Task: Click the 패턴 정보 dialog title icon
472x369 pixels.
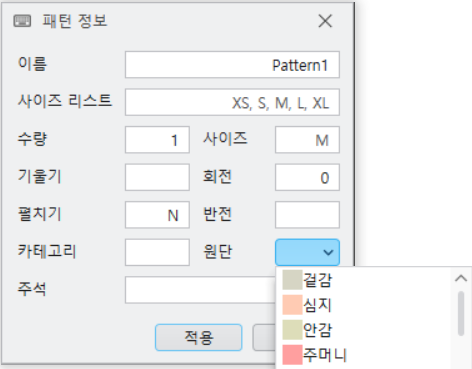Action: (22, 21)
